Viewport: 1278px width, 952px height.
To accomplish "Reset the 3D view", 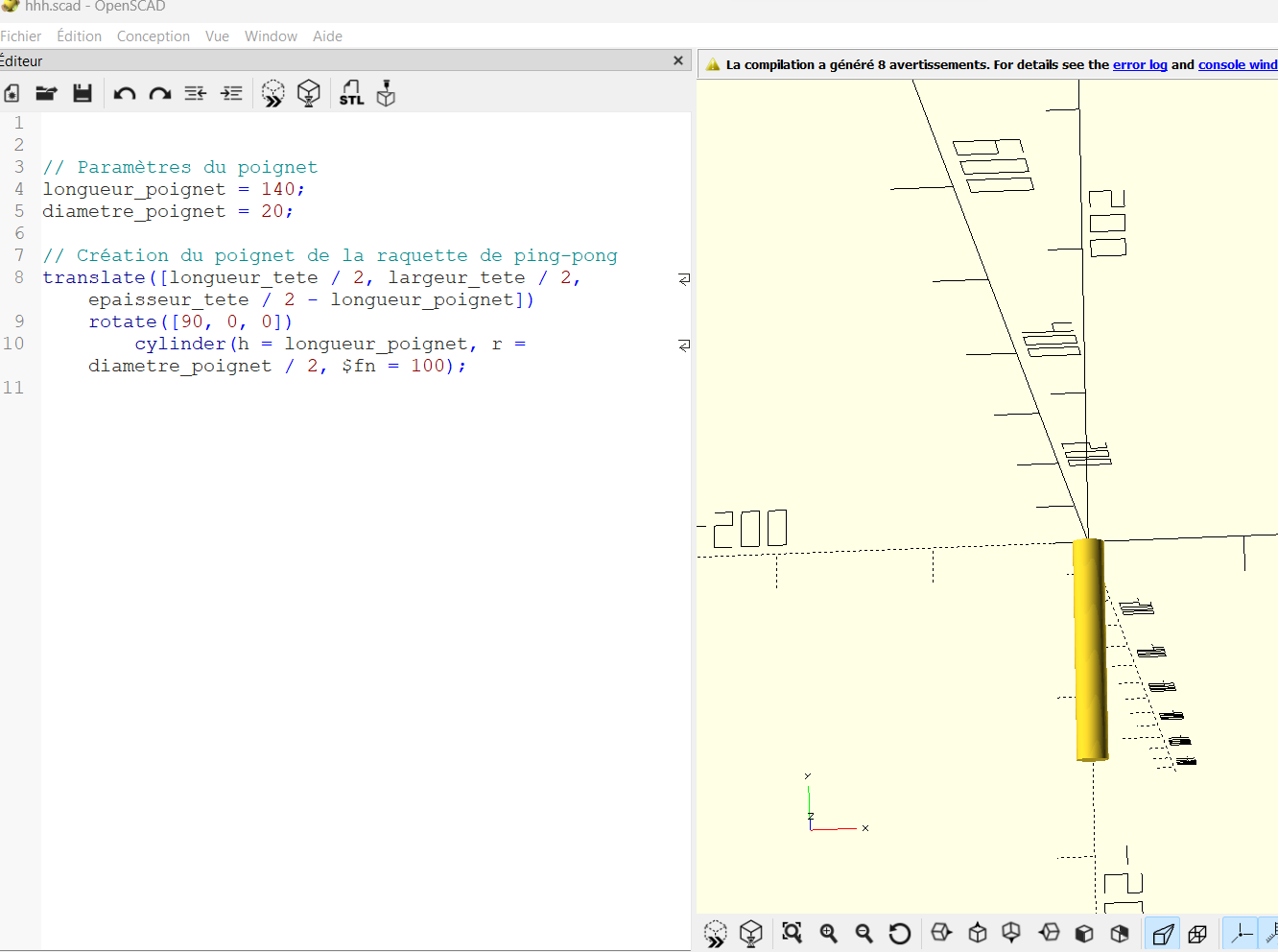I will point(900,933).
